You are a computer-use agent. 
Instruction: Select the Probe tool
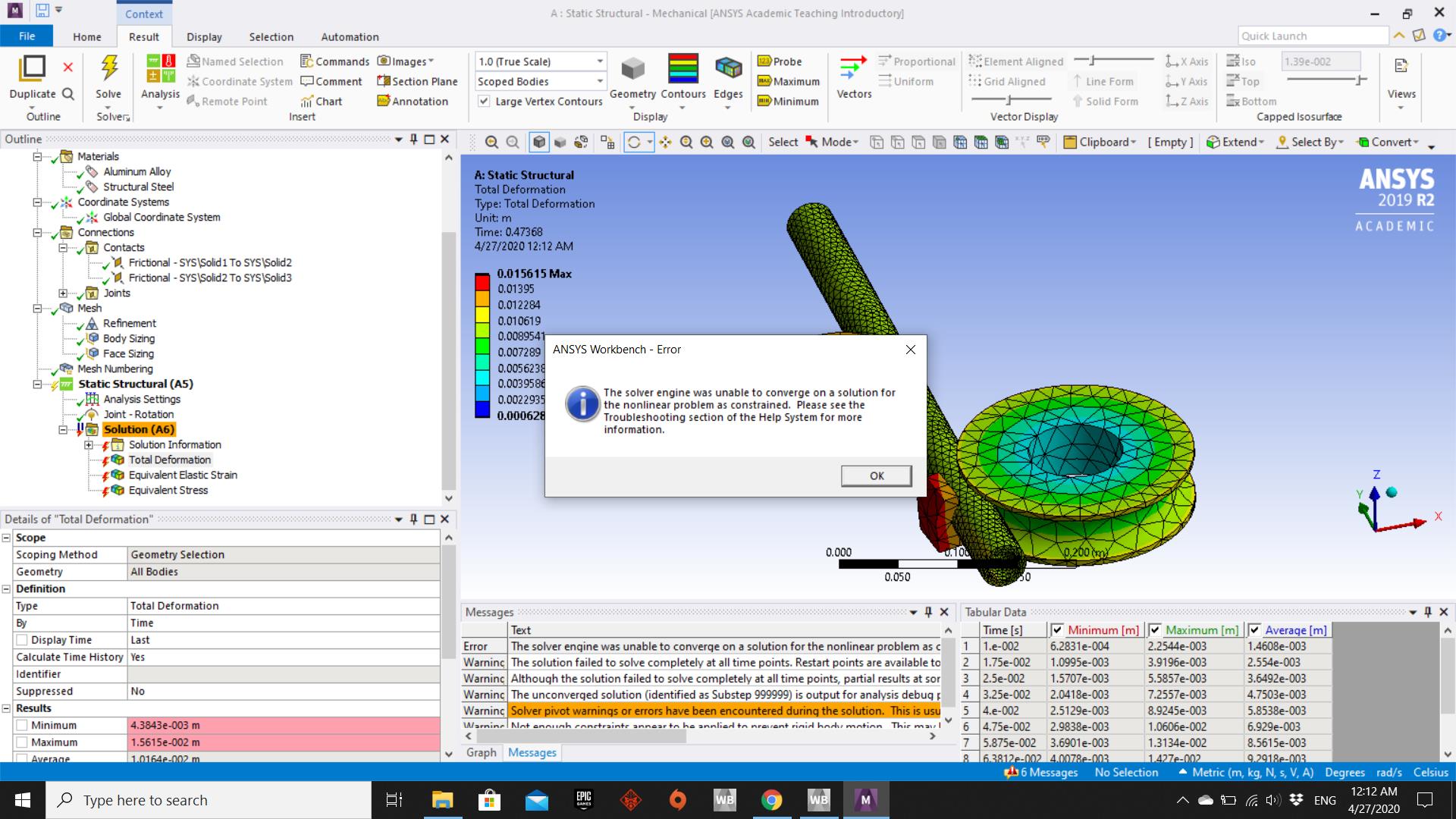(780, 61)
